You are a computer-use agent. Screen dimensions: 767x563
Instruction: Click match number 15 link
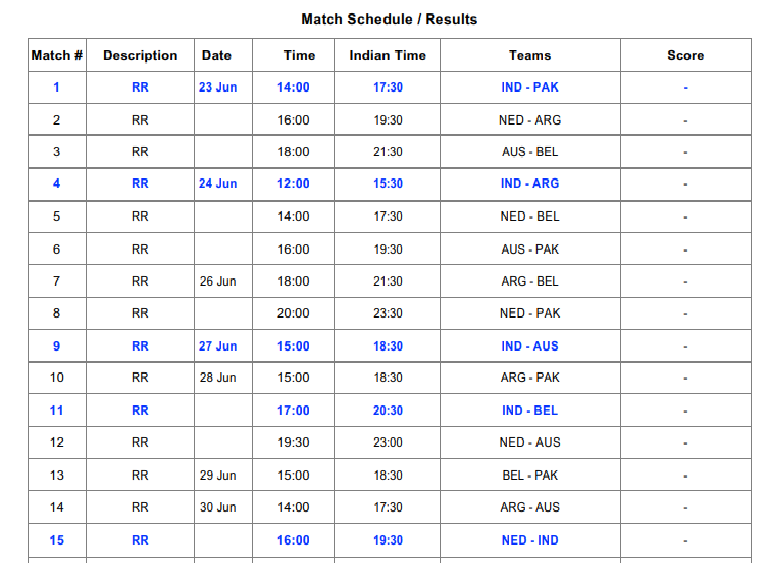click(x=56, y=540)
